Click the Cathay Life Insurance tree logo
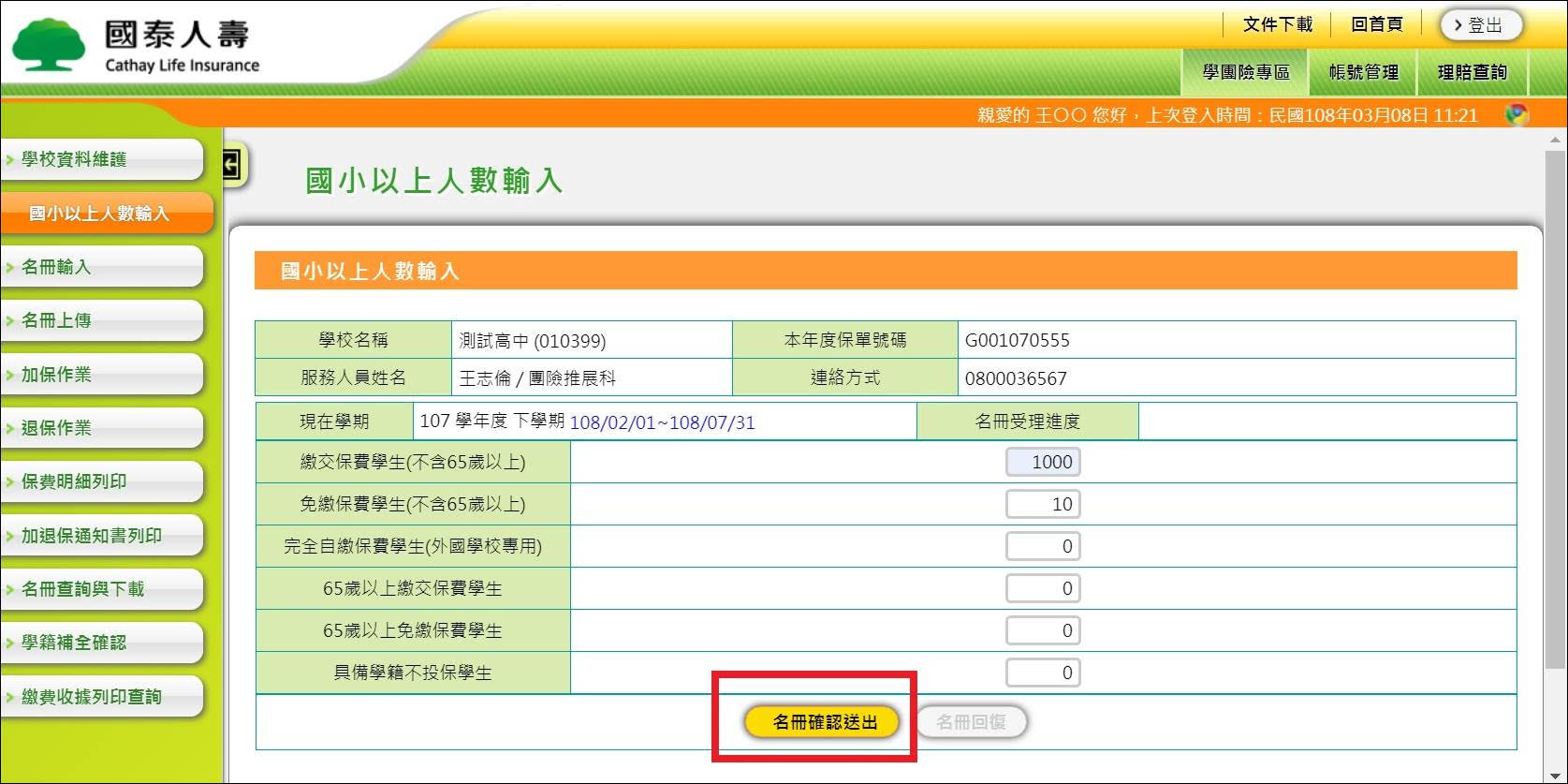Viewport: 1568px width, 784px height. coord(49,44)
